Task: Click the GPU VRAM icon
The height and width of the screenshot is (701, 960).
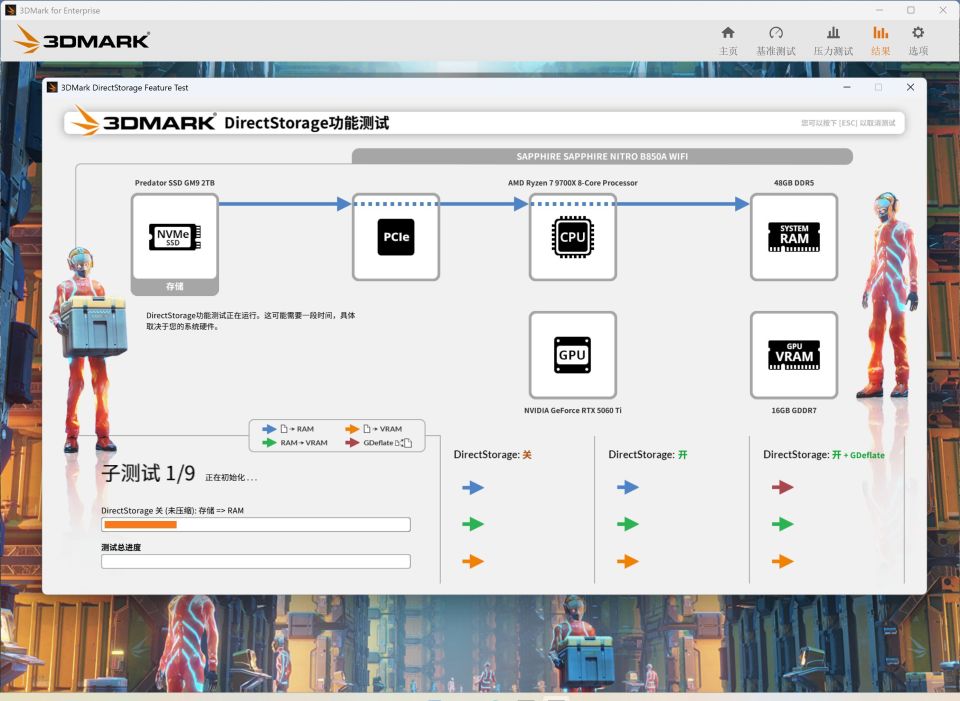Action: coord(794,355)
